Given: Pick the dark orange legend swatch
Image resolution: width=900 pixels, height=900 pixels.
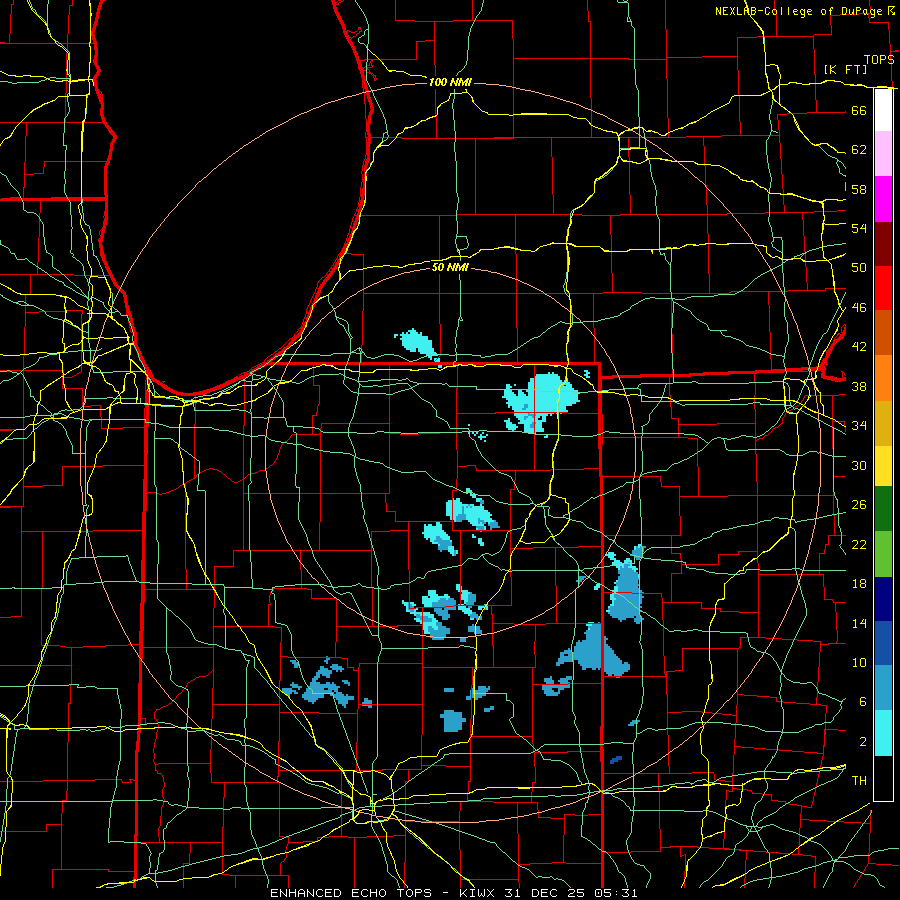Looking at the screenshot, I should point(883,332).
